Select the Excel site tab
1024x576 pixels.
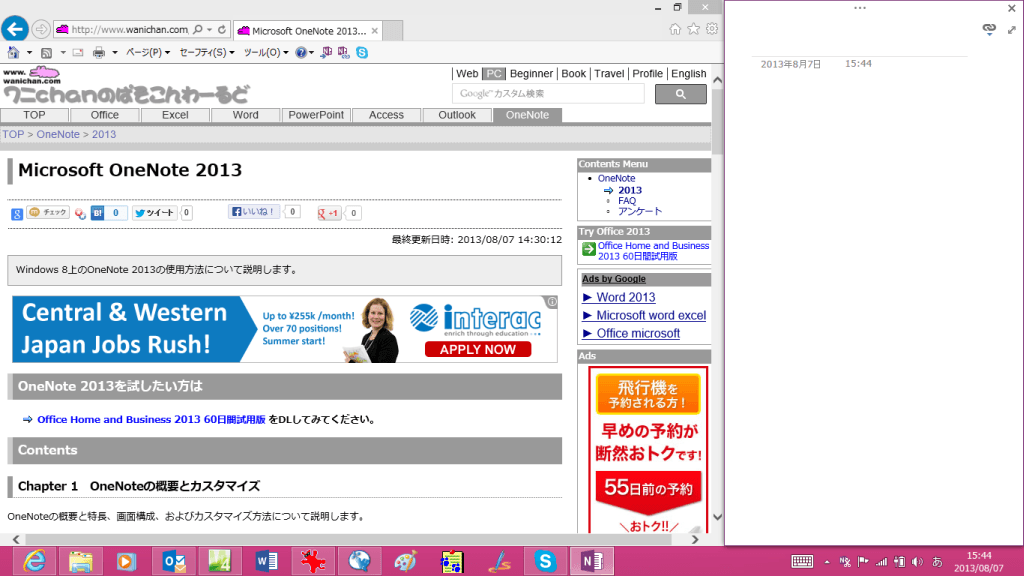pos(175,115)
